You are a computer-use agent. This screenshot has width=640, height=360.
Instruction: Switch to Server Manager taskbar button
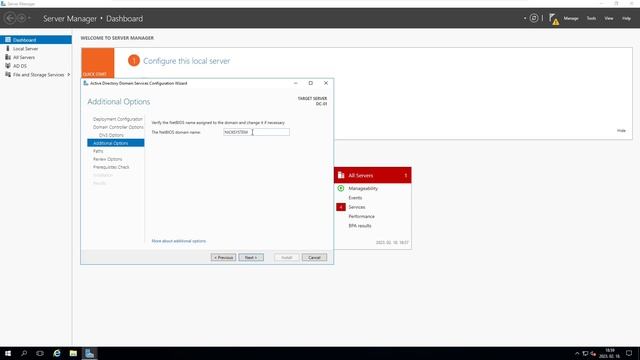89,353
